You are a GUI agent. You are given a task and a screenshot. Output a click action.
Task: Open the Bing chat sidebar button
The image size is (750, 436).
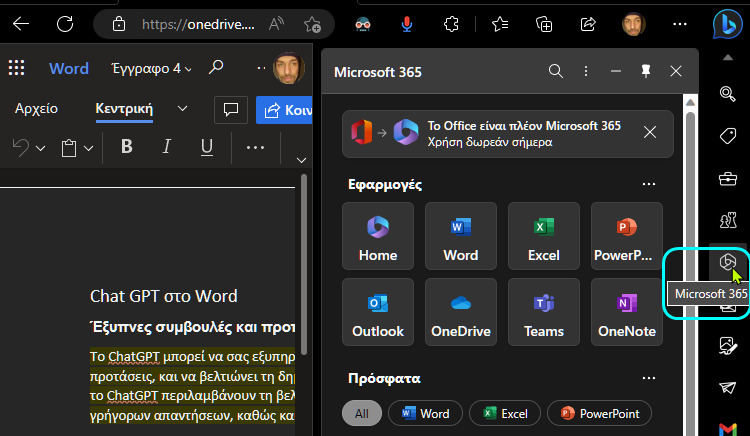click(728, 24)
